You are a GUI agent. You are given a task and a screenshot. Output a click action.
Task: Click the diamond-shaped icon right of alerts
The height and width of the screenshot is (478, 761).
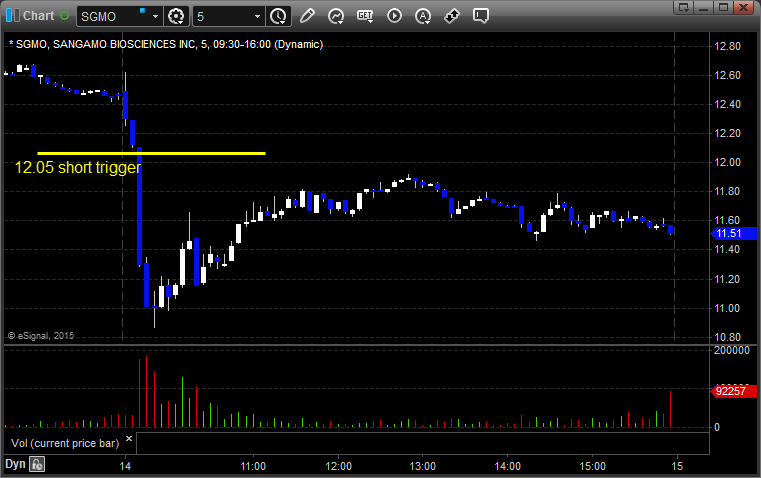pyautogui.click(x=452, y=16)
